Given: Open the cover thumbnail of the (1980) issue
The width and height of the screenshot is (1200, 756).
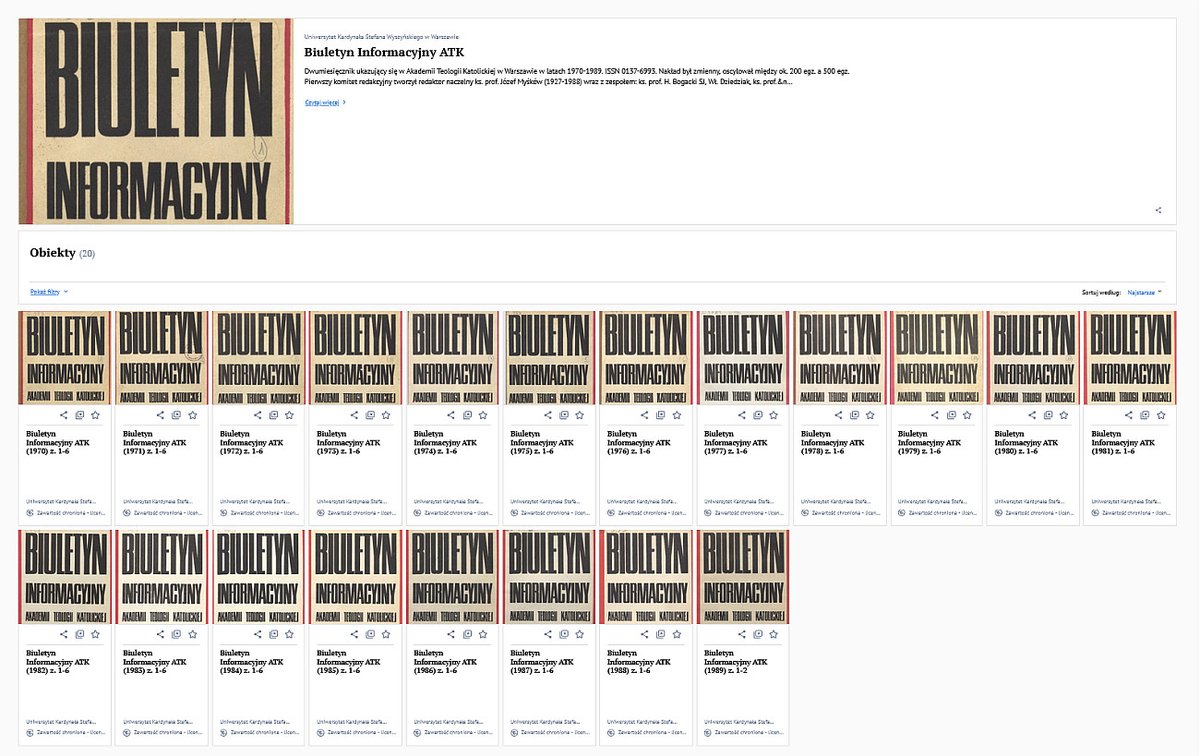Looking at the screenshot, I should 1034,358.
